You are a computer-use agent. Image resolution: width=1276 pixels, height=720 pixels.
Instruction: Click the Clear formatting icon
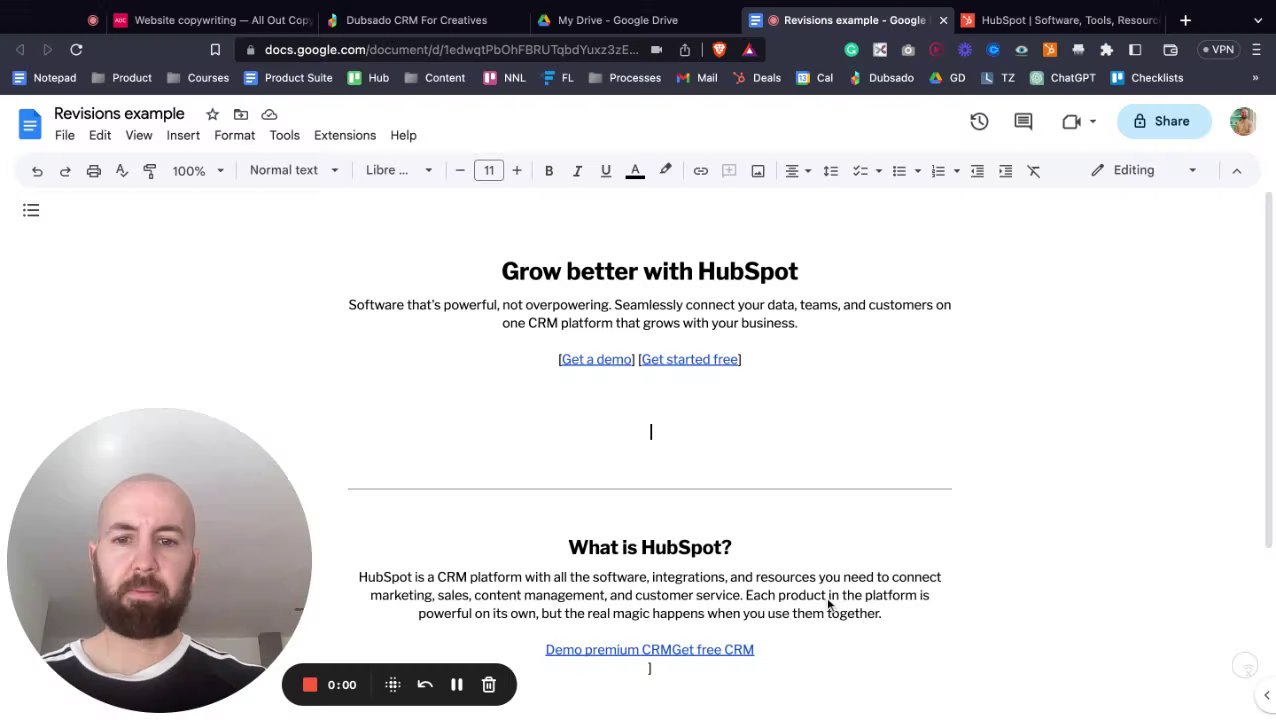point(1034,171)
